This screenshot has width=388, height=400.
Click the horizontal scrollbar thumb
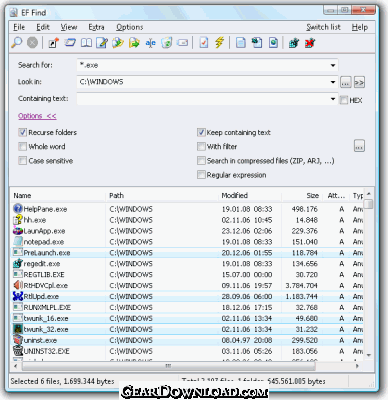[169, 366]
